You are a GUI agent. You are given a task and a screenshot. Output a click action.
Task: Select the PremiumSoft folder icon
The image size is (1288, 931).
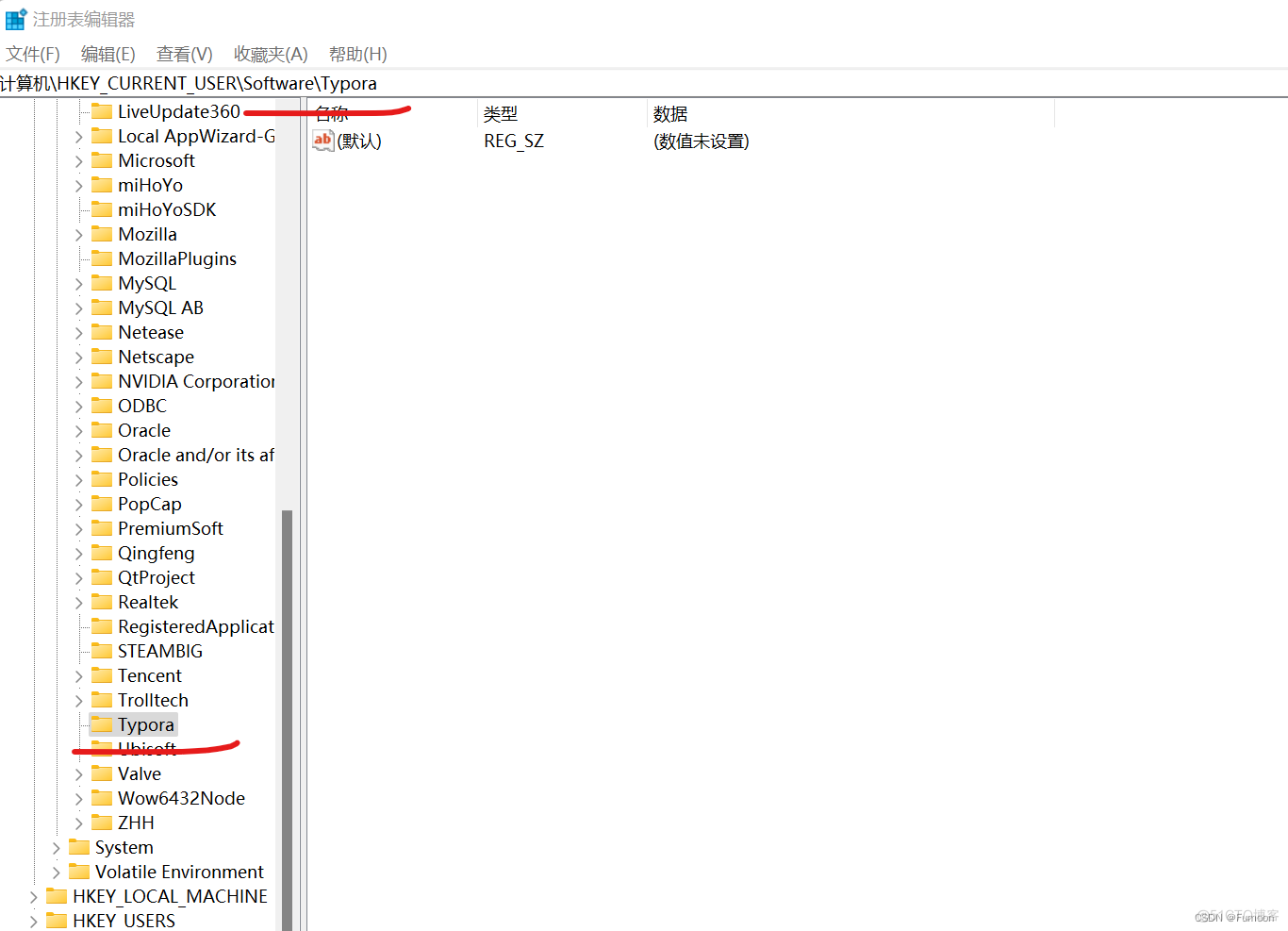point(102,528)
